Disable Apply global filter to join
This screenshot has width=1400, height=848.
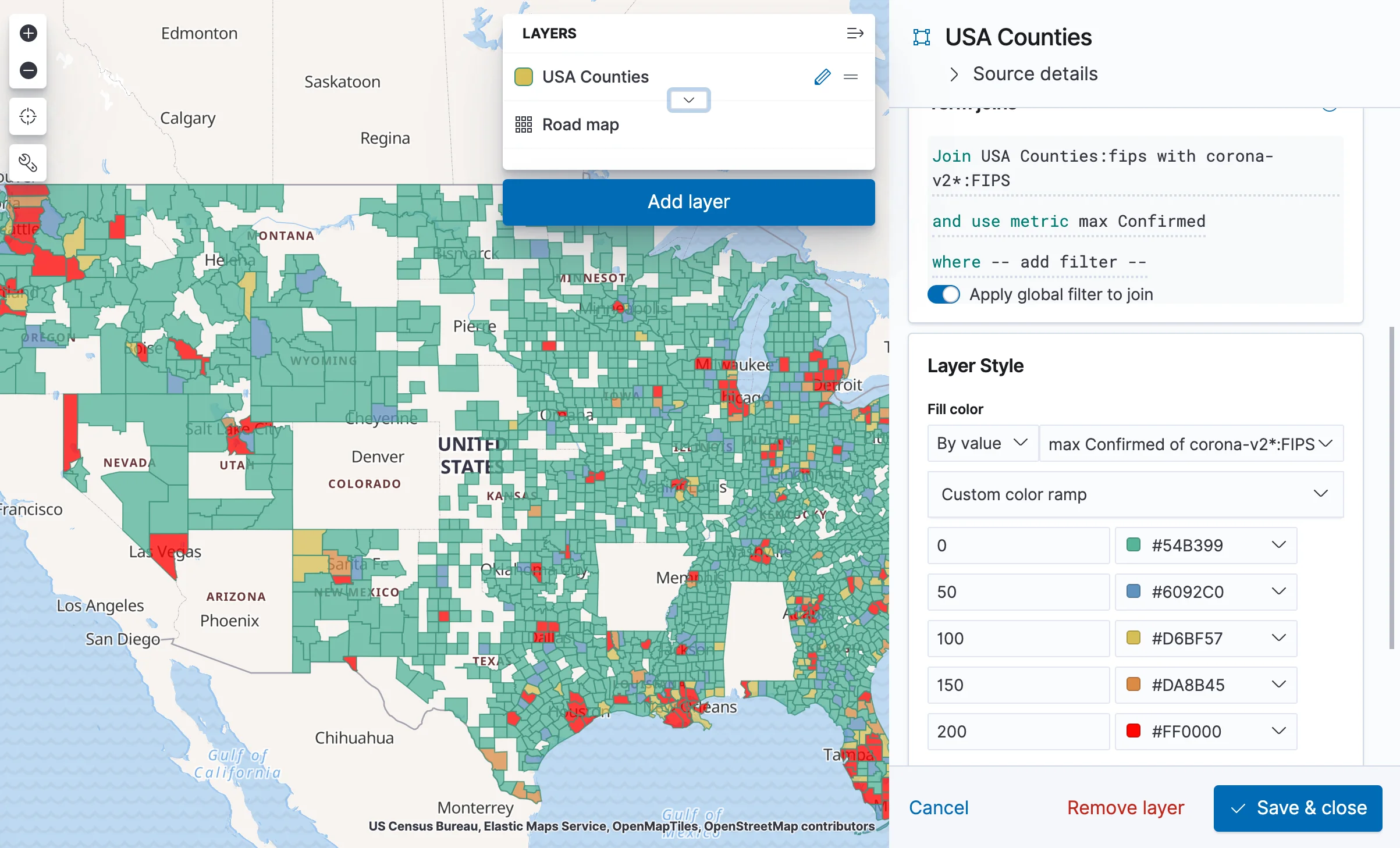pyautogui.click(x=943, y=294)
